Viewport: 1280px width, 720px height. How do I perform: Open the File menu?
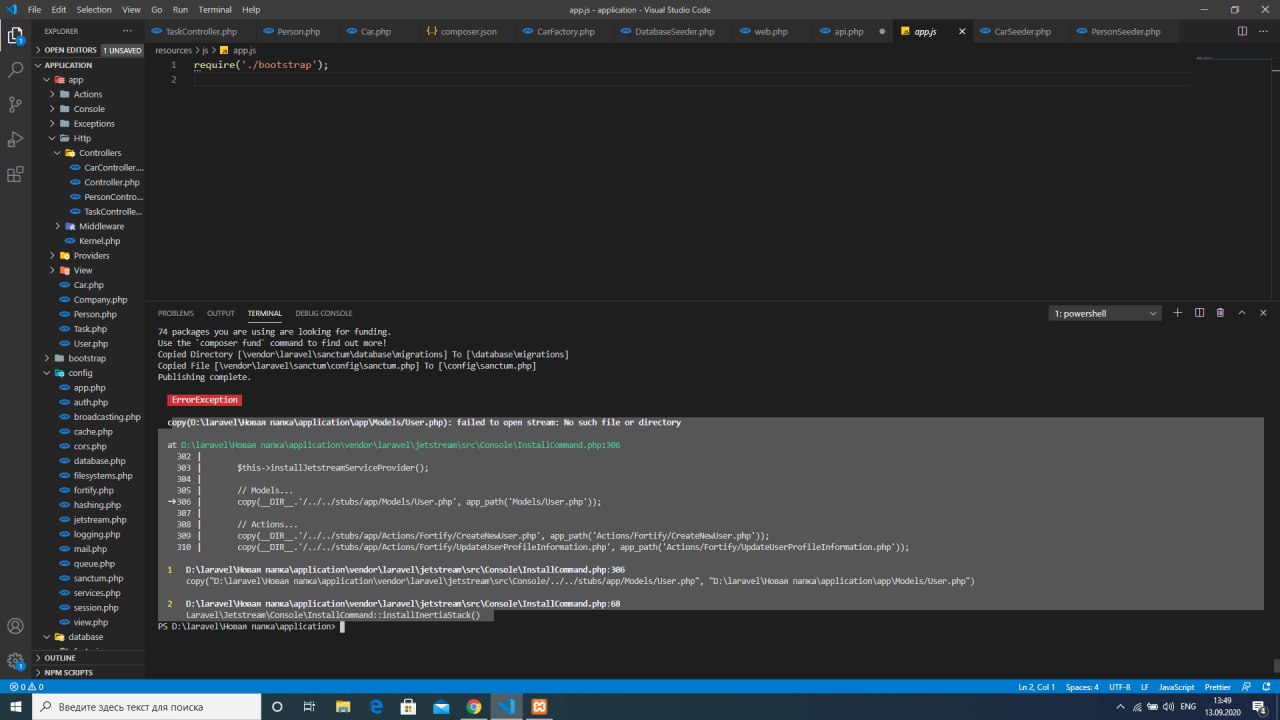pos(35,9)
